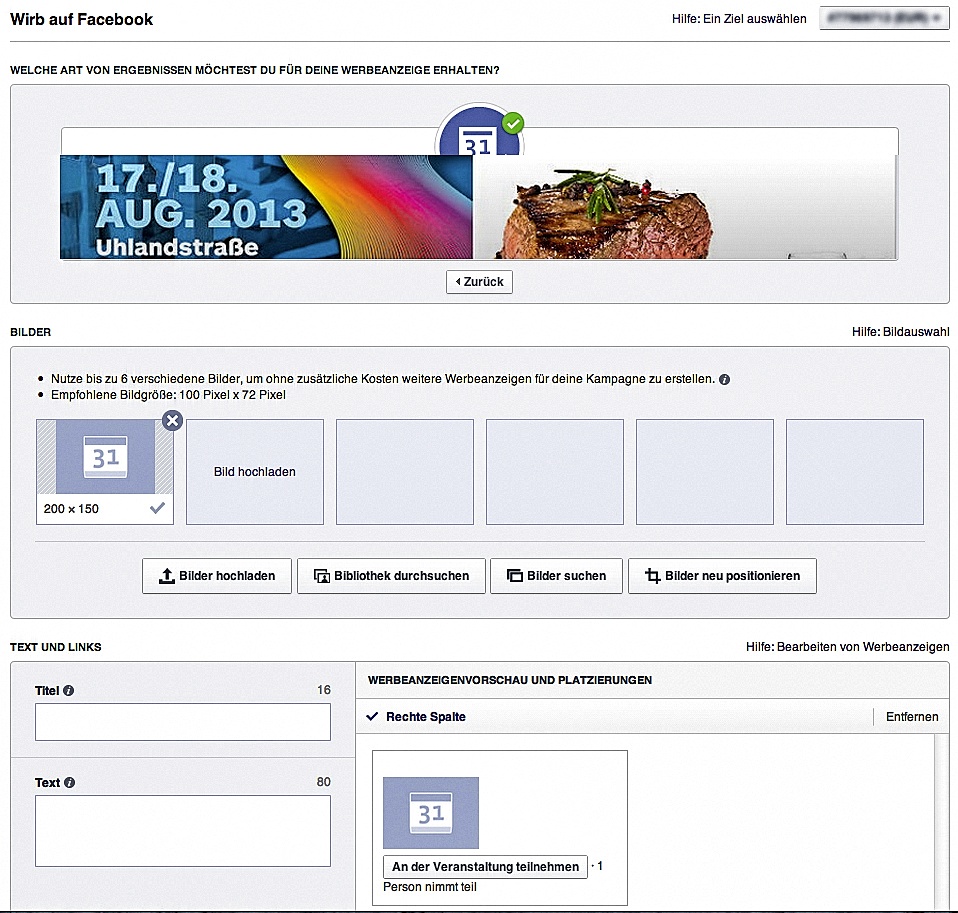Toggle the Rechte Spalte placement checkmark
Screen dimensions: 958x913
pos(372,716)
